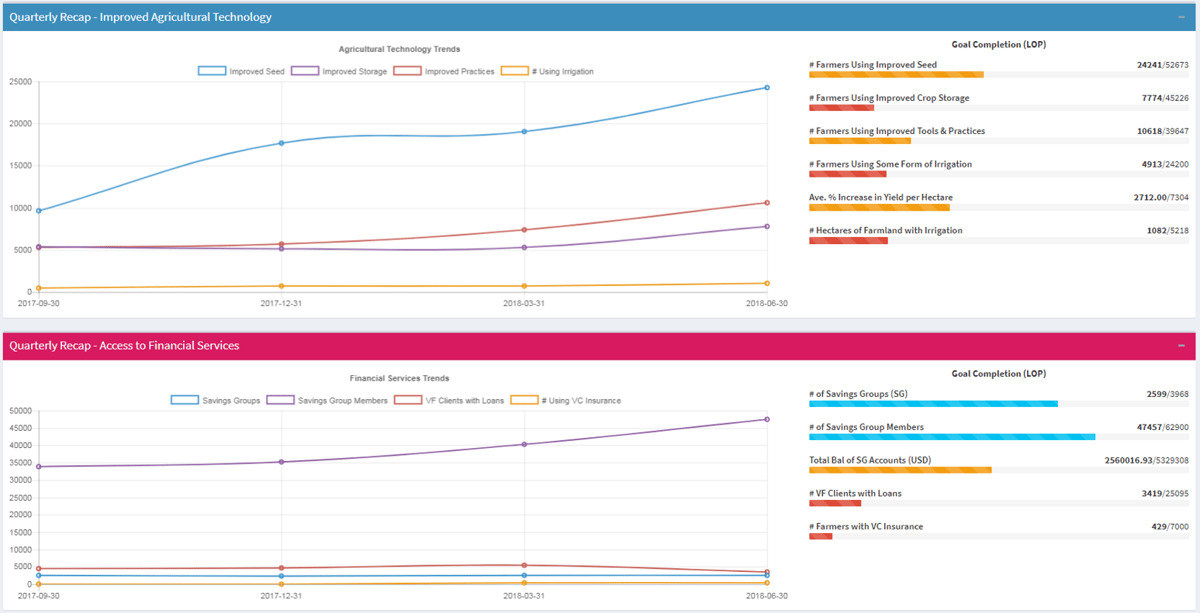Image resolution: width=1200 pixels, height=613 pixels.
Task: Click Farmers Using Improved Seed progress bar
Action: point(896,74)
